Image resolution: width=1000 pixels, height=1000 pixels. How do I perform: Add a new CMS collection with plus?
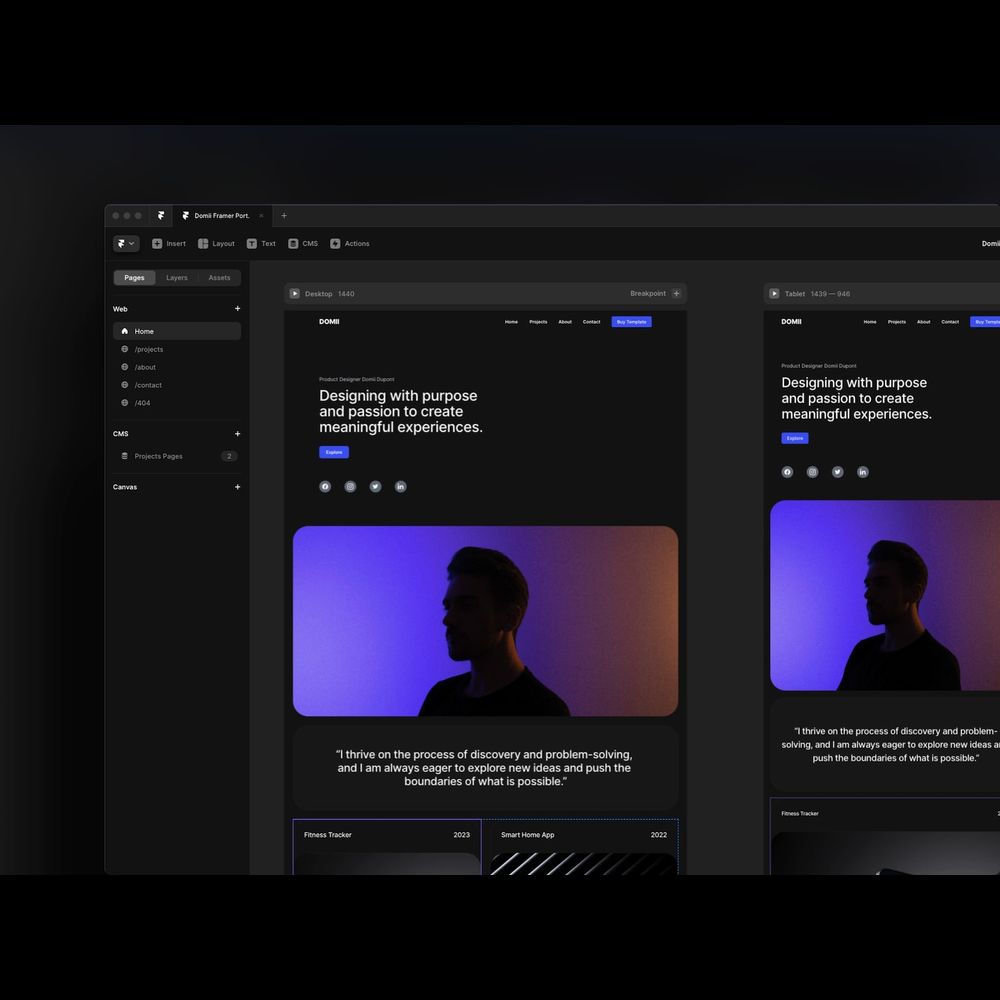[237, 434]
